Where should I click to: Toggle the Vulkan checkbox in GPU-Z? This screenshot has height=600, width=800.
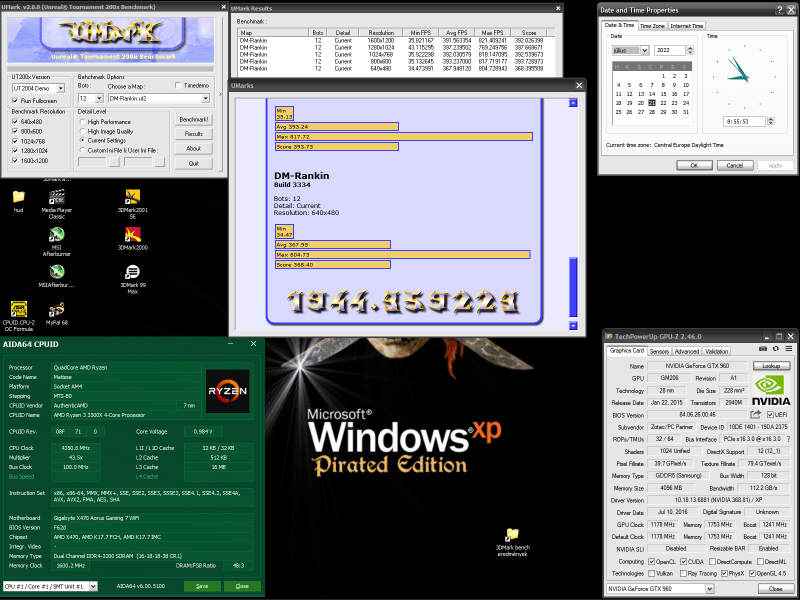click(652, 573)
